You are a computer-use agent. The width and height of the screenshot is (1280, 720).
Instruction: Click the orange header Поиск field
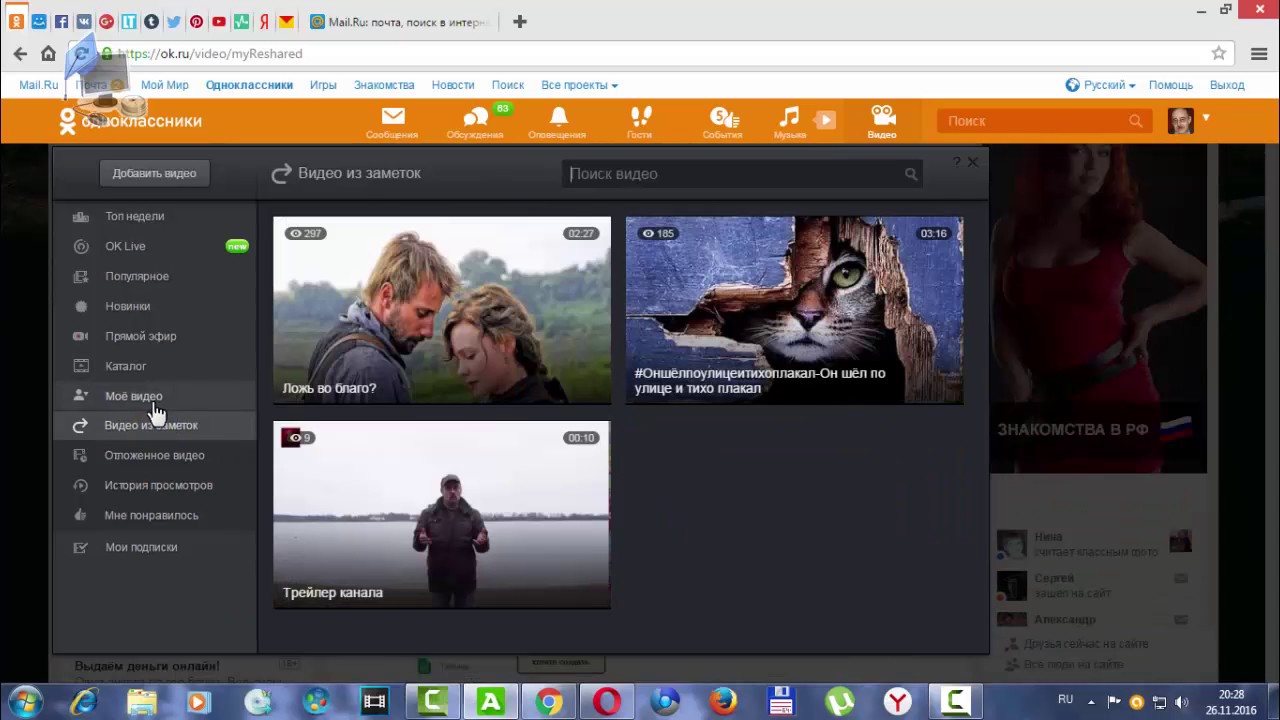pos(1043,121)
